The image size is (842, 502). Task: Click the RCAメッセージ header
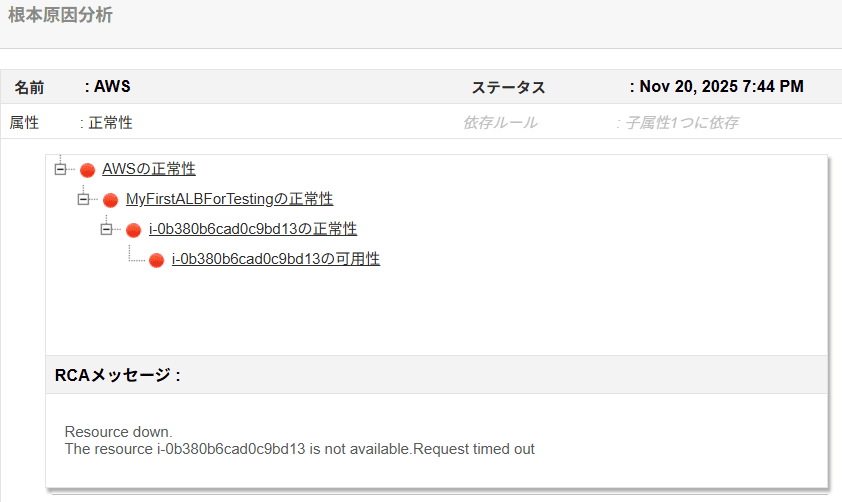point(118,375)
